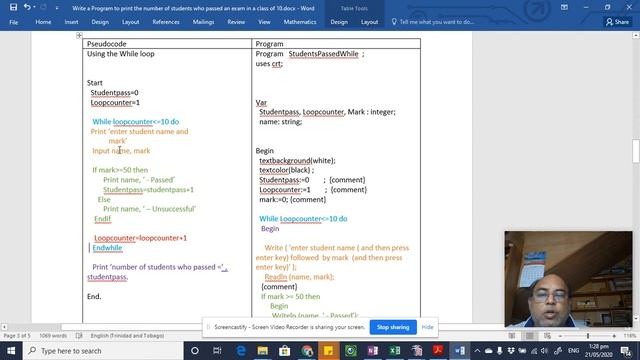Click the table move handle

[x=79, y=36]
